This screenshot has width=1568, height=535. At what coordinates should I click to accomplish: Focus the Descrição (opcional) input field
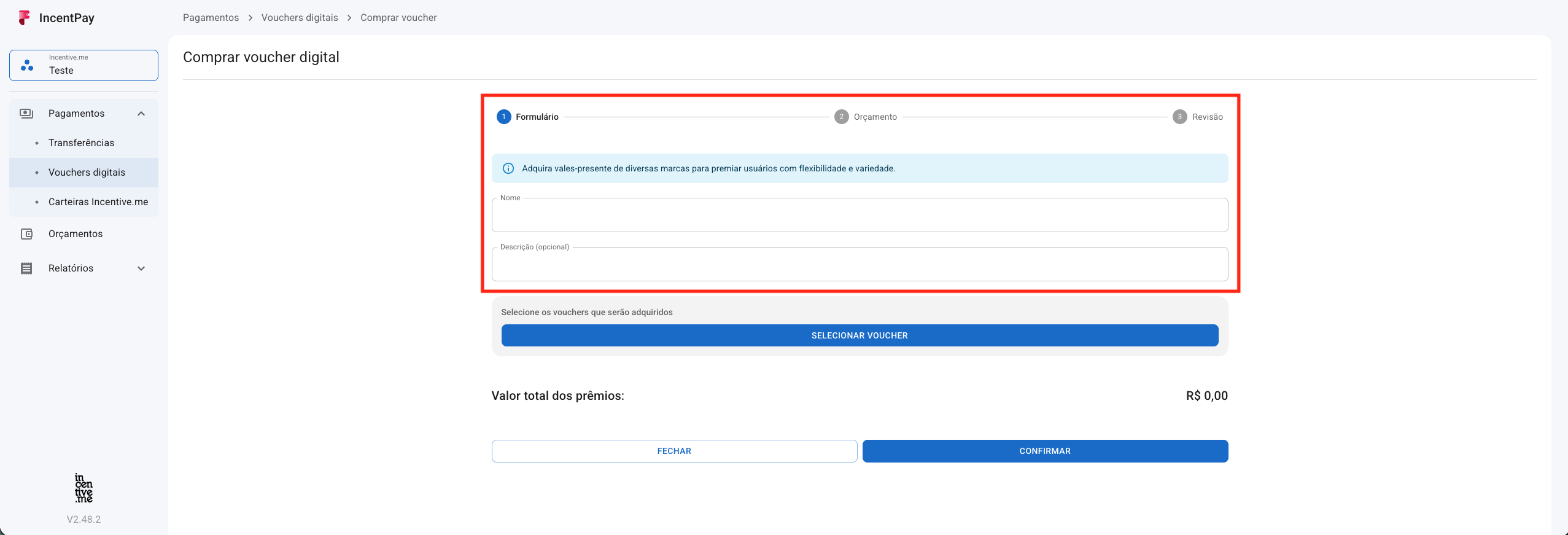point(860,264)
